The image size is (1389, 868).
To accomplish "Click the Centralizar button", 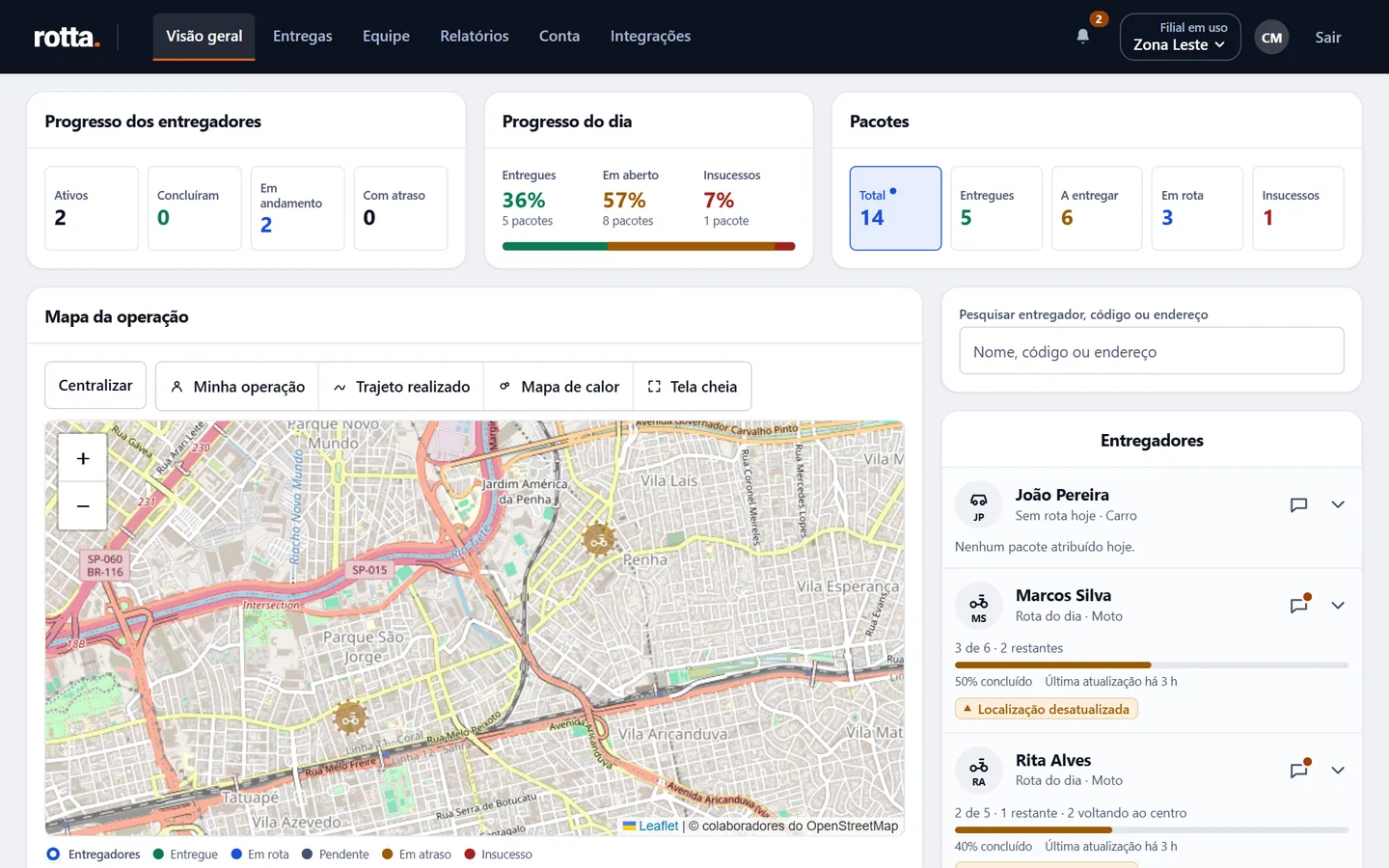I will coord(95,386).
